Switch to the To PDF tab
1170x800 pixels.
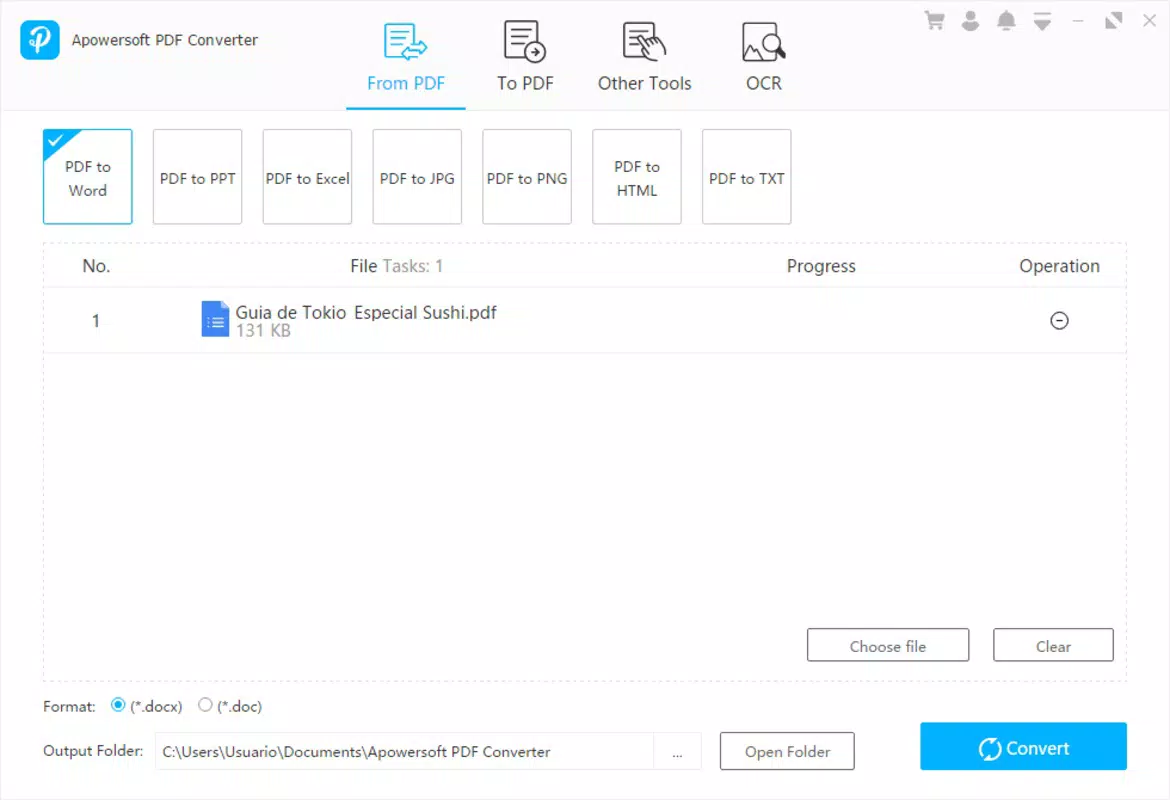525,57
